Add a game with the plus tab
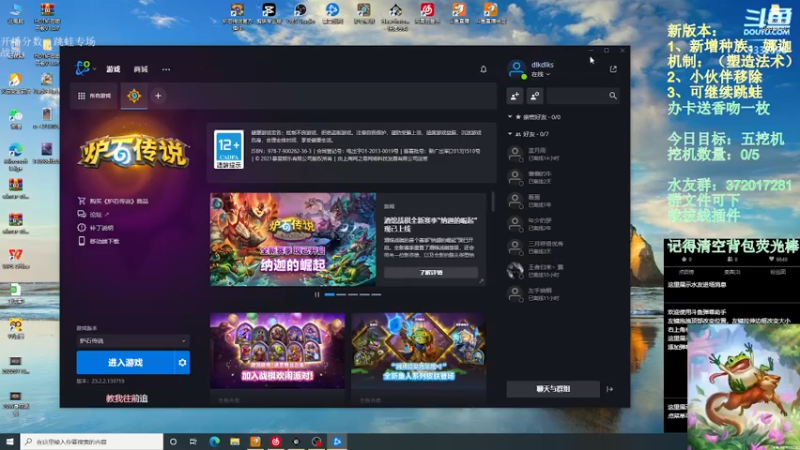 coord(158,95)
